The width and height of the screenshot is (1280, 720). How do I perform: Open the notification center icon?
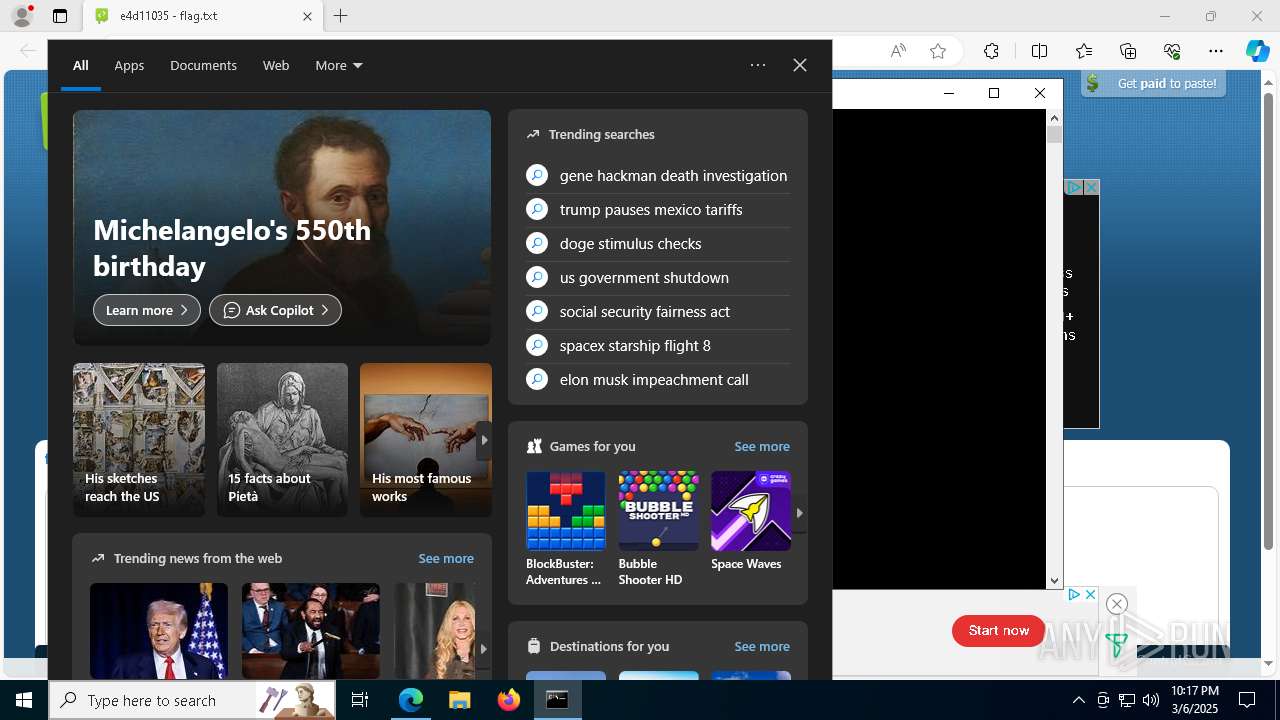[1247, 700]
